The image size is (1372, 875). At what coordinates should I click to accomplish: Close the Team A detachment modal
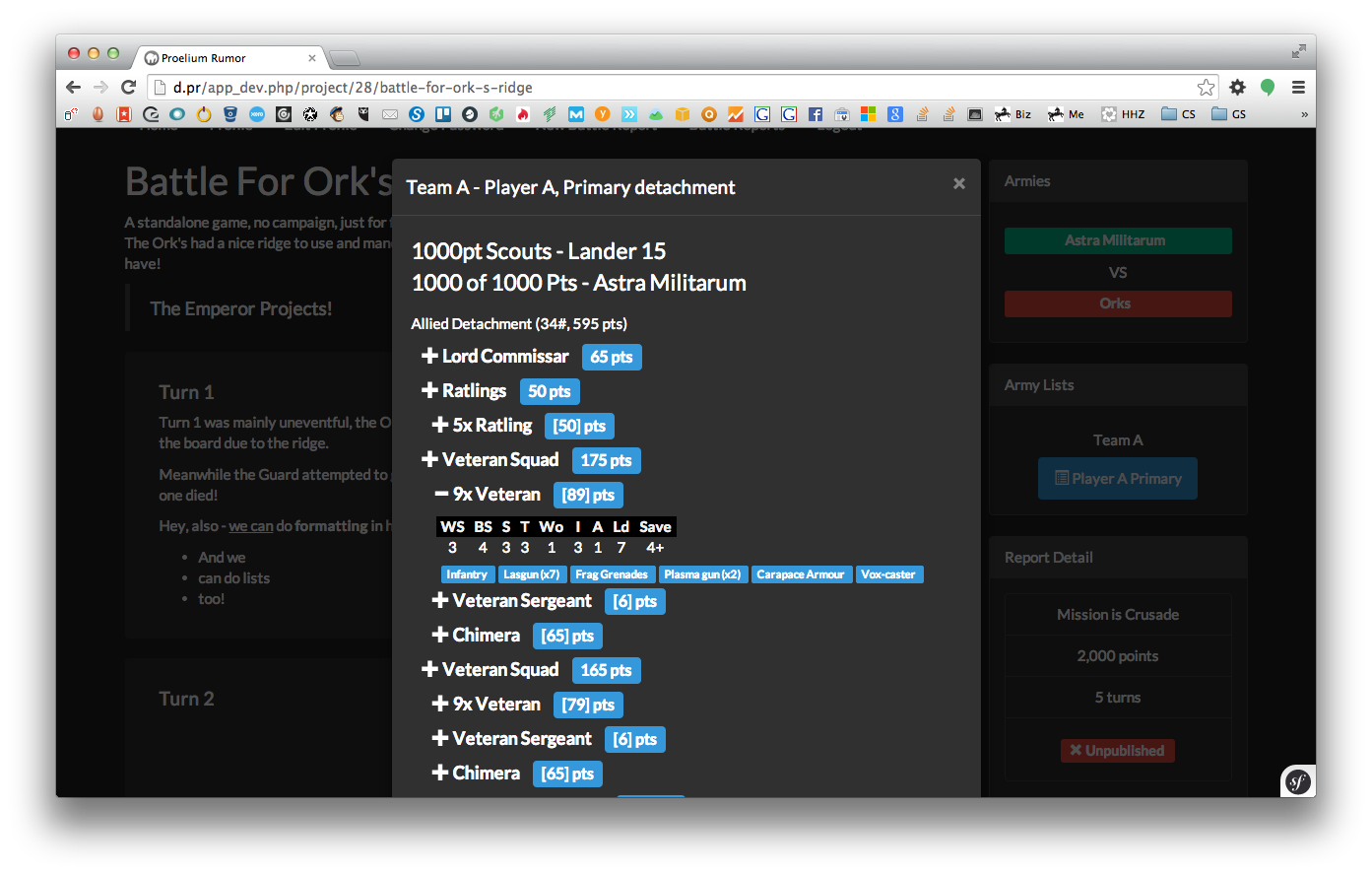coord(958,183)
